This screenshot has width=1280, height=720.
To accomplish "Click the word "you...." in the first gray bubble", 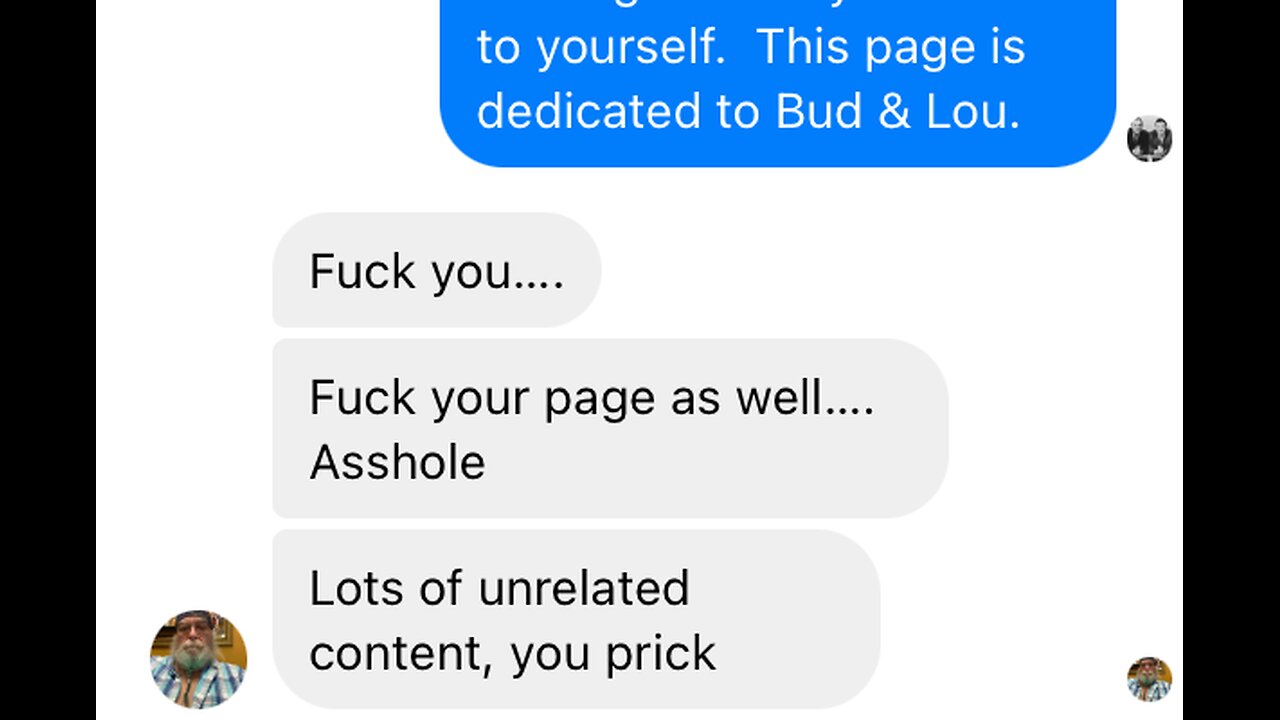I will click(498, 272).
